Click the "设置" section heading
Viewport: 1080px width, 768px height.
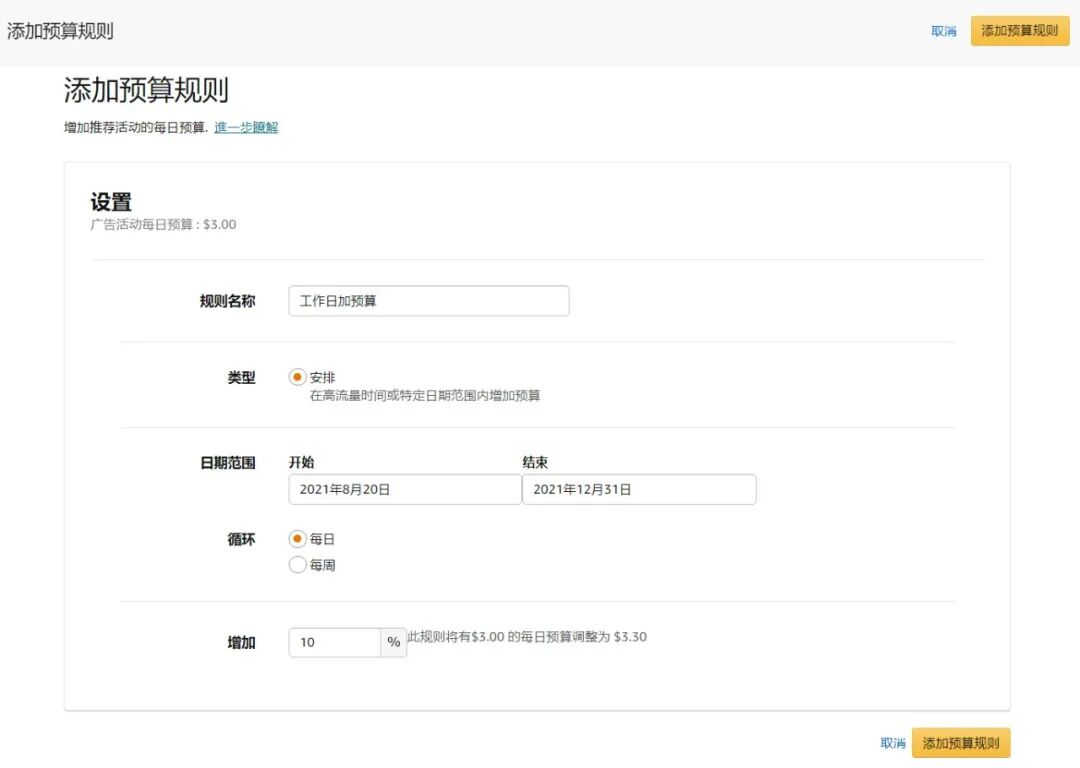(107, 200)
